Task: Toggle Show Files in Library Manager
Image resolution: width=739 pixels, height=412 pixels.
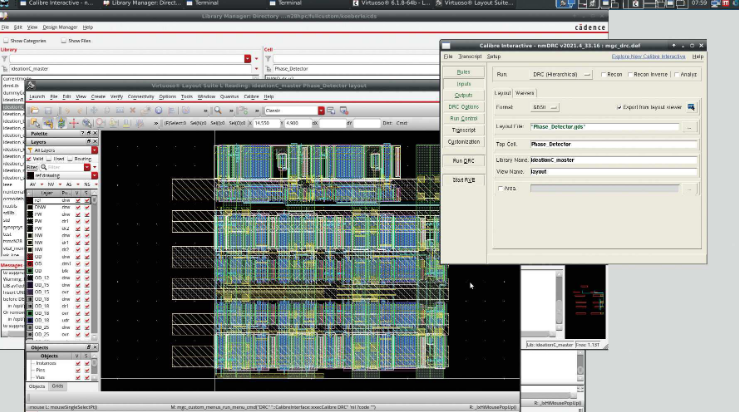Action: (64, 41)
